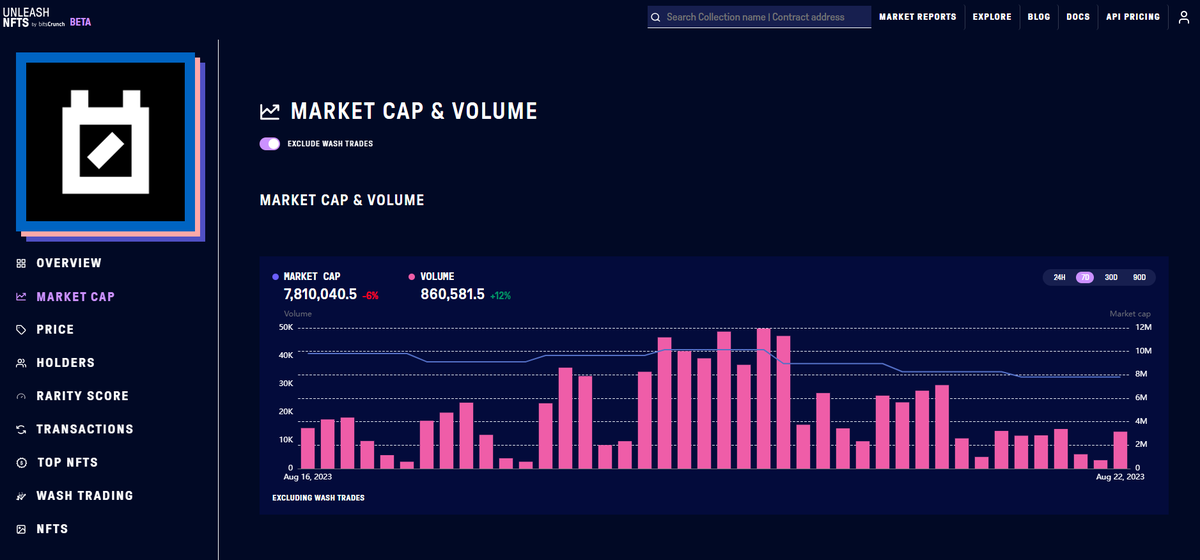Open the NFTs section in sidebar

point(52,529)
